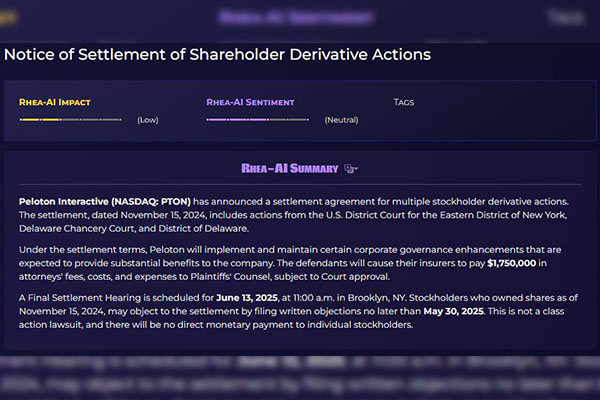Click the bolded May 30, 2025 deadline
This screenshot has height=400, width=600.
click(453, 311)
